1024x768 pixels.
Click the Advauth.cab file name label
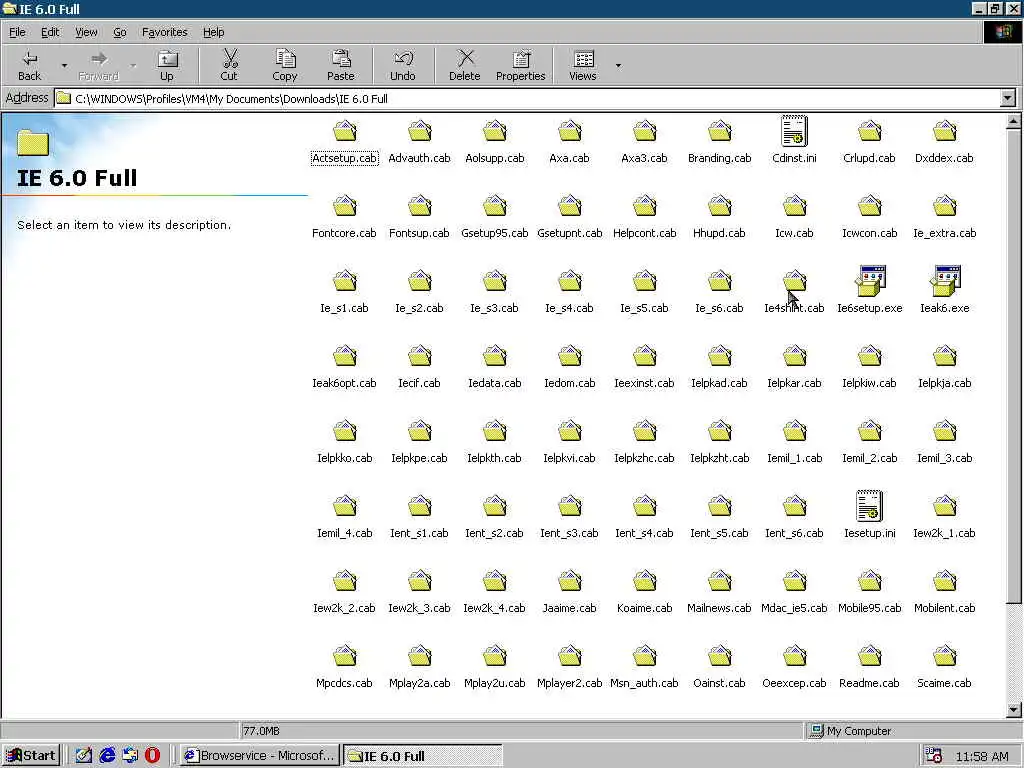[x=419, y=158]
